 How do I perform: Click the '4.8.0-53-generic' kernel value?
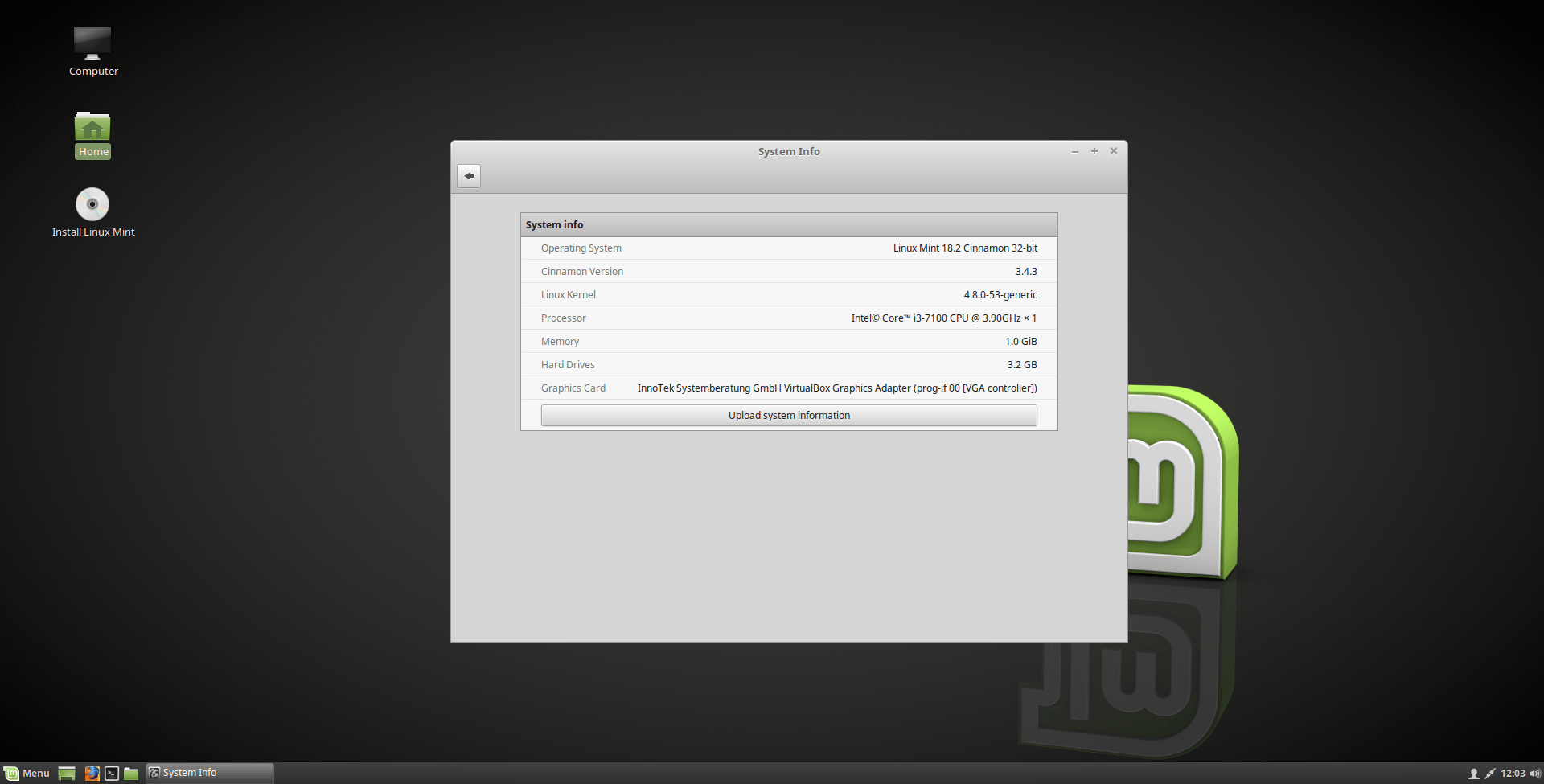1000,295
